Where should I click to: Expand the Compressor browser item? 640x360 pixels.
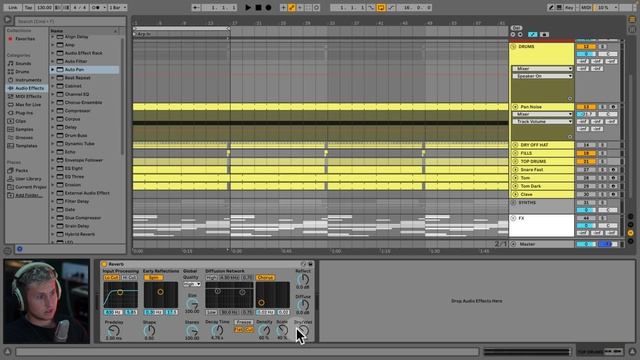[53, 111]
